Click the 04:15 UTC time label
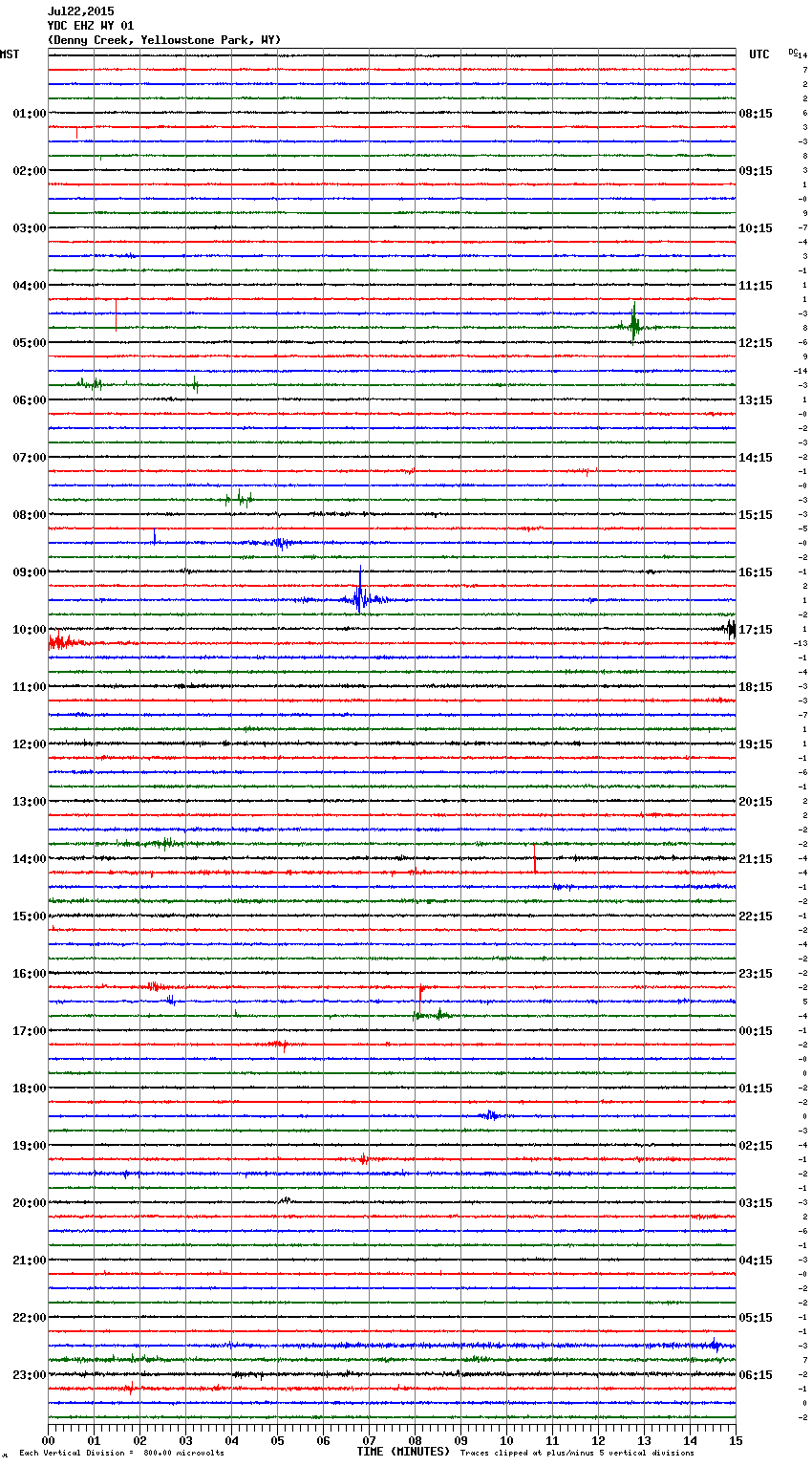This screenshot has height=1466, width=812. 756,1261
